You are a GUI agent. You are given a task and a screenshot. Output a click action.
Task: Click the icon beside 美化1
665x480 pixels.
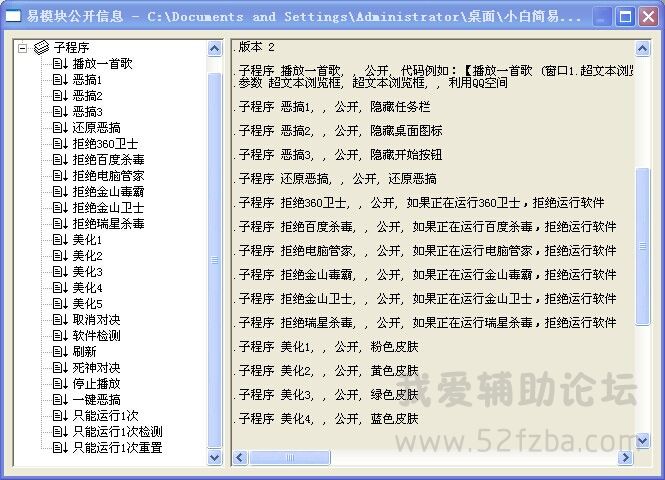(x=60, y=240)
